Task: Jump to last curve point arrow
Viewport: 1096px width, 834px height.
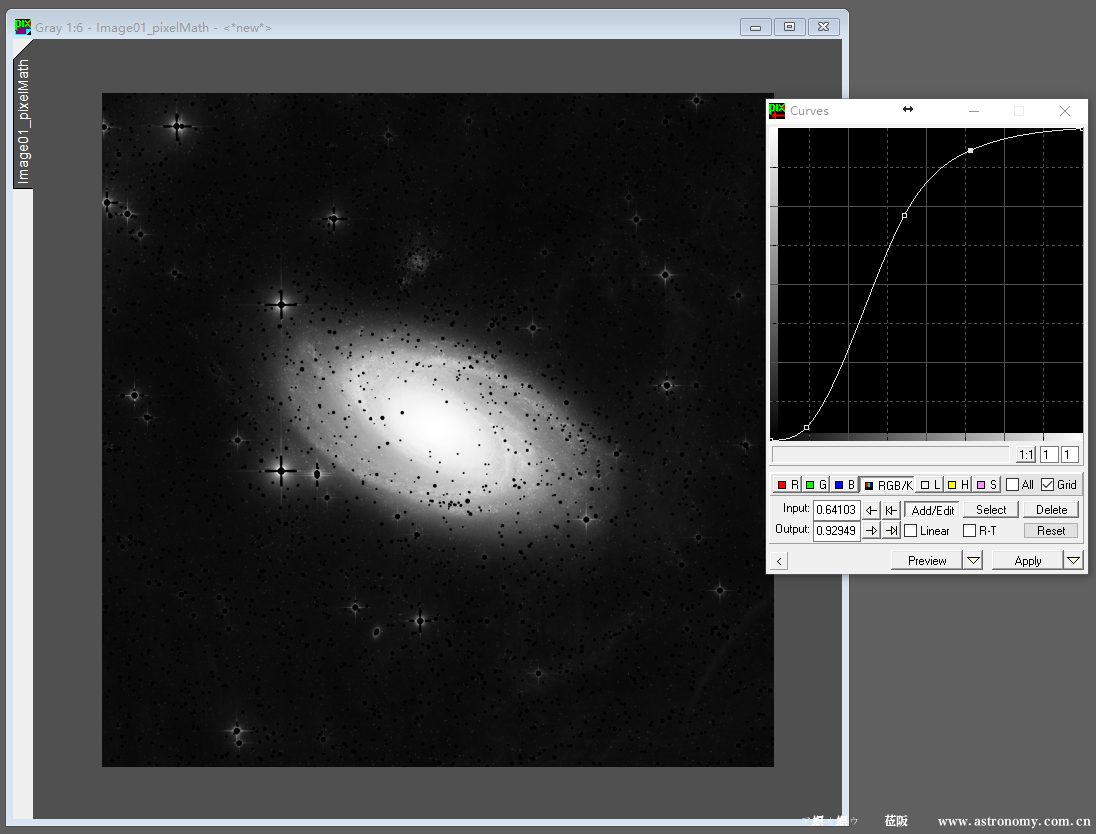Action: [892, 531]
